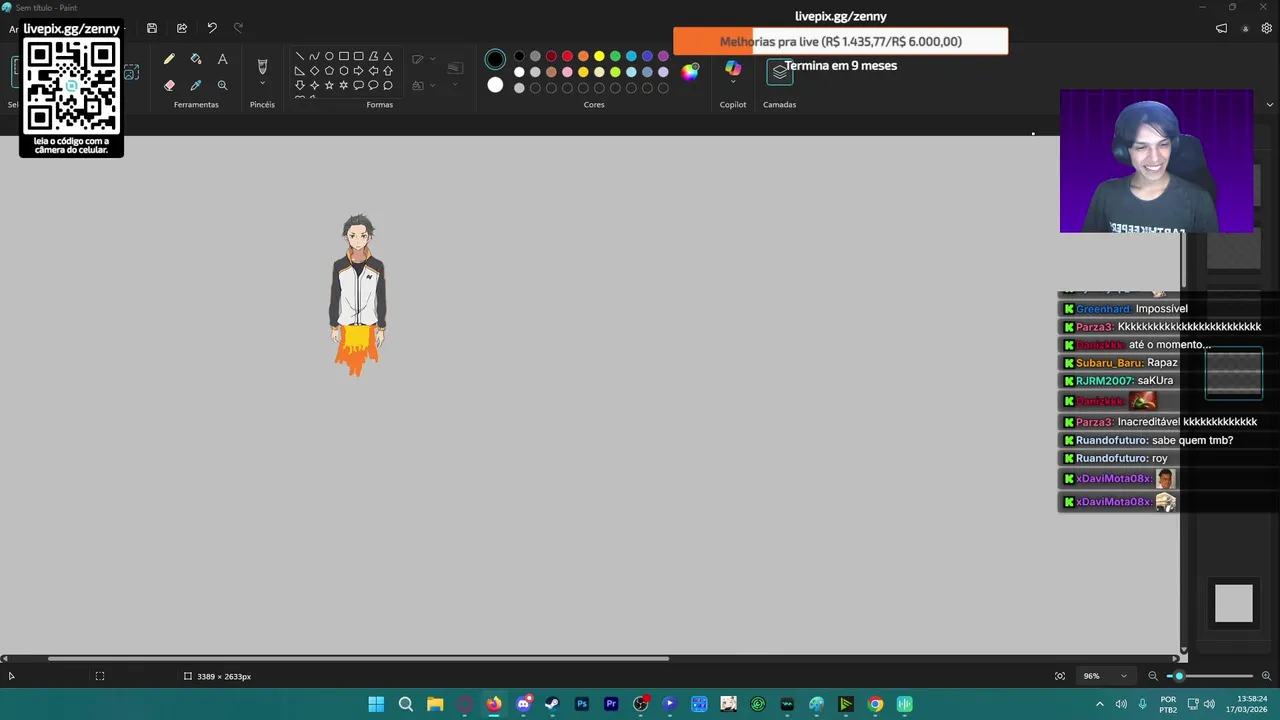Screen dimensions: 1280x720
Task: Click the horizontal canvas scrollbar
Action: [358, 658]
